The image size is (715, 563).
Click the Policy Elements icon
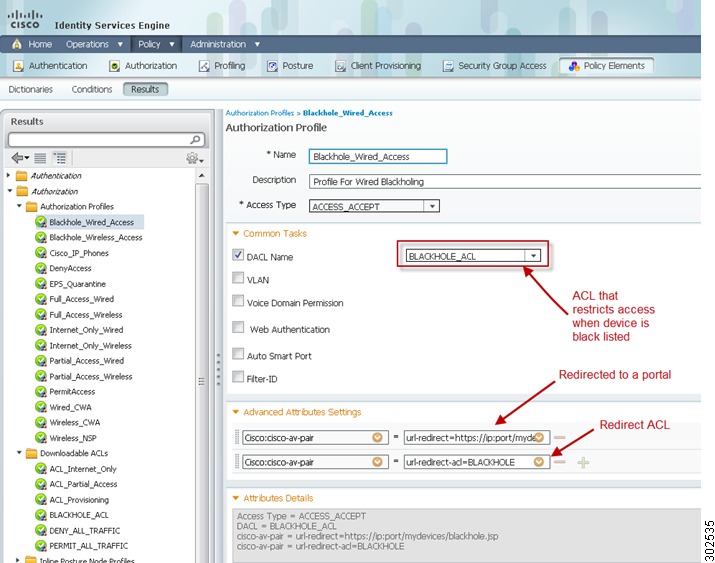pos(574,66)
